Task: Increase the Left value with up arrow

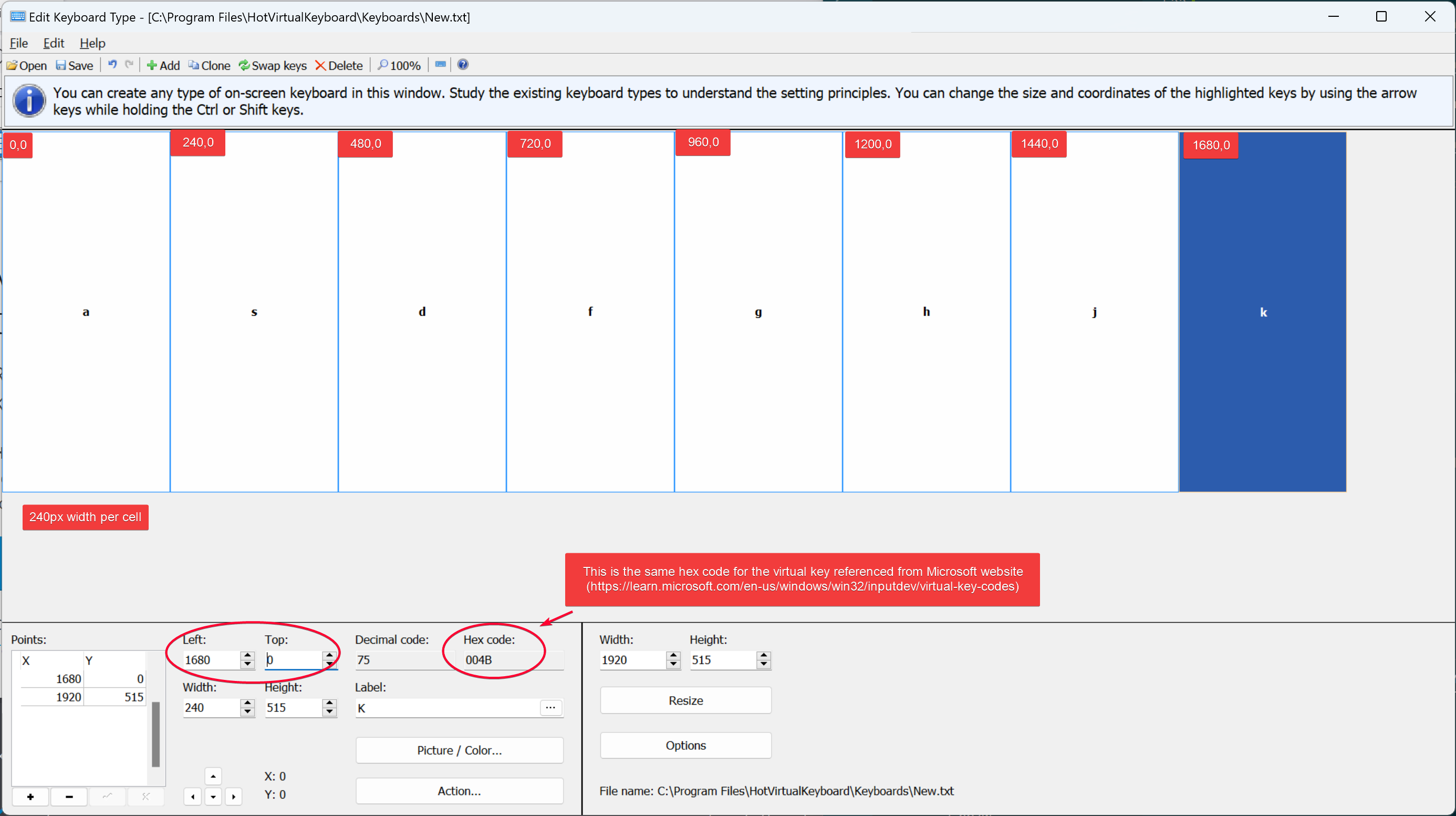Action: point(247,655)
